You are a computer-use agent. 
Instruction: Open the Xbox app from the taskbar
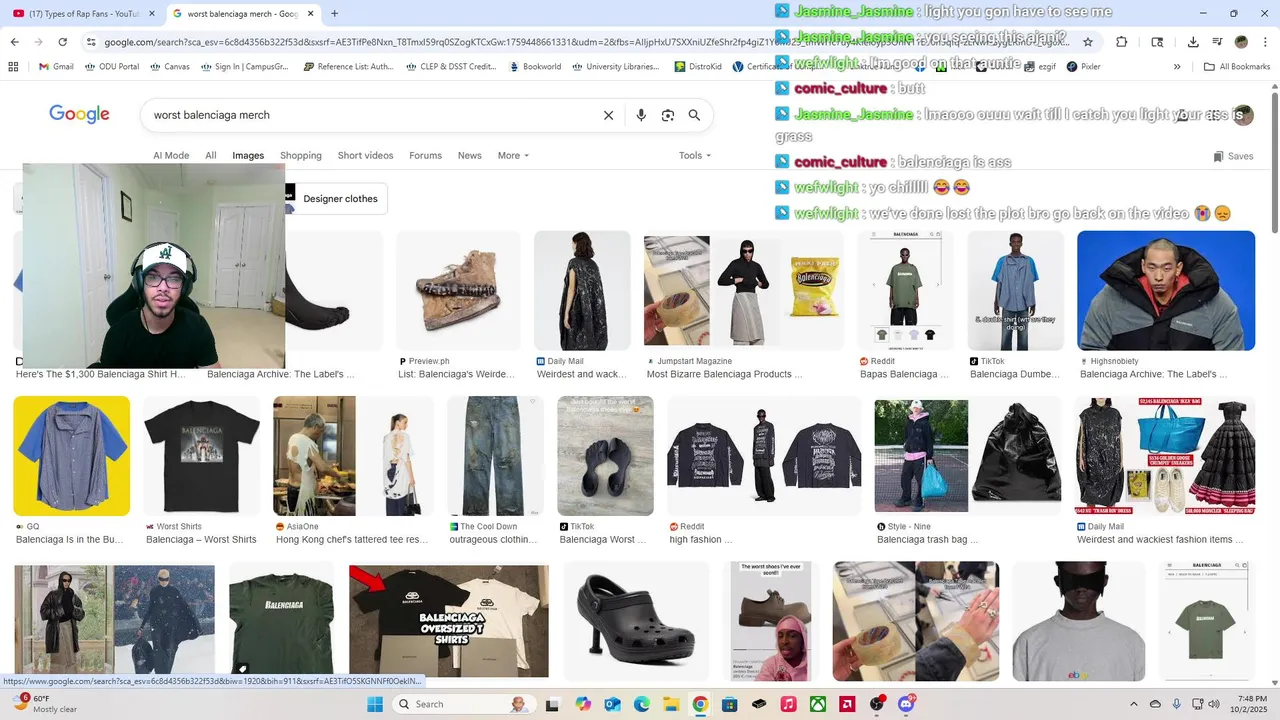point(818,704)
